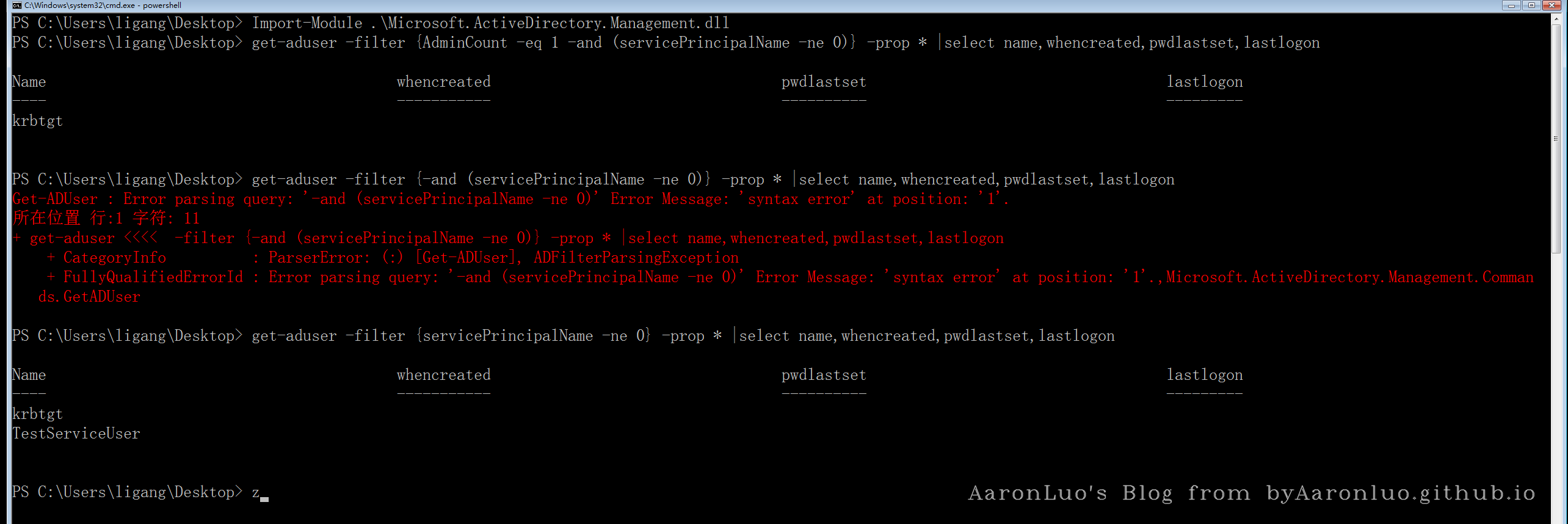Focus the current prompt line with 'z'

tap(256, 493)
